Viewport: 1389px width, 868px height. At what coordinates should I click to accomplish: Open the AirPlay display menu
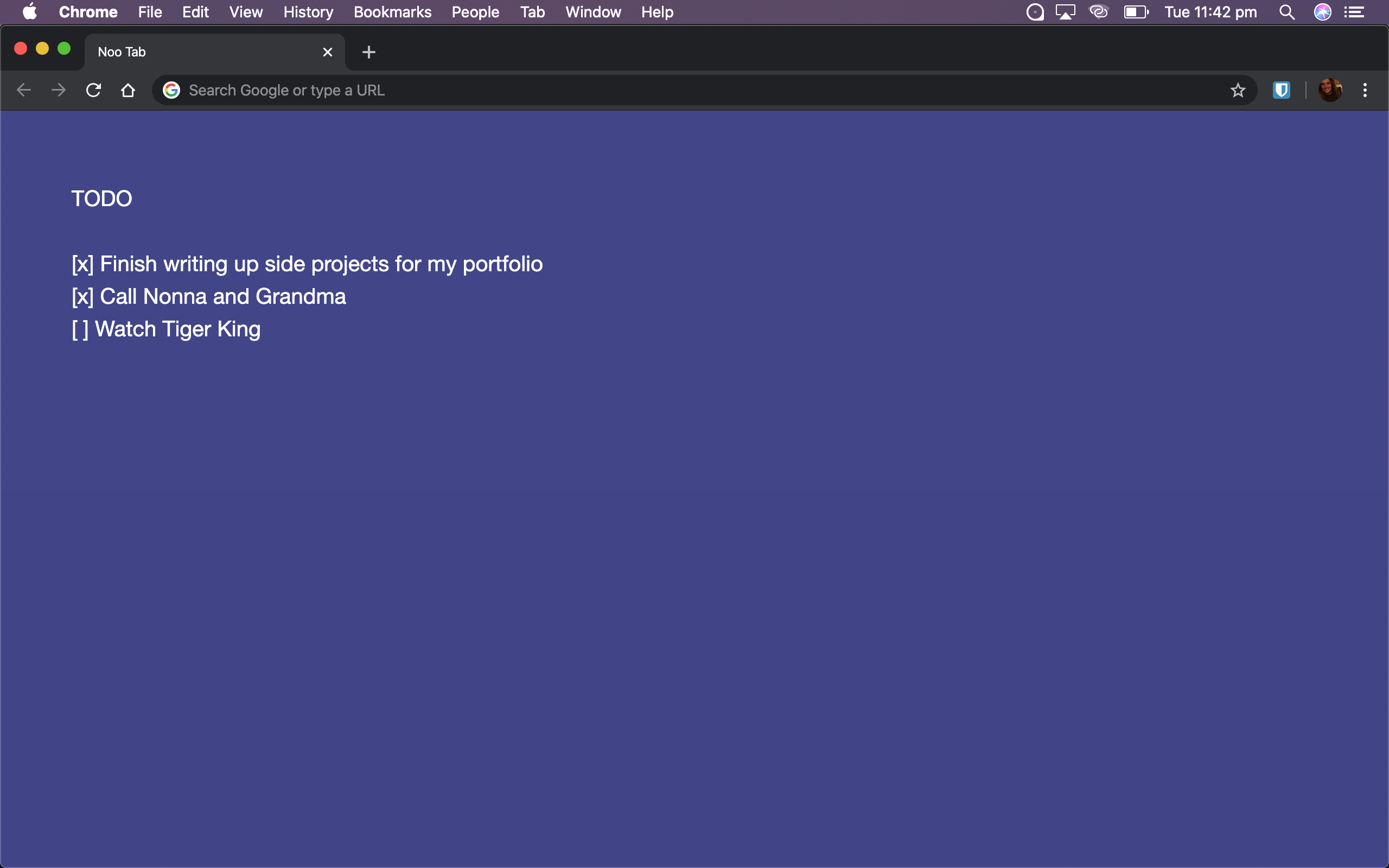pyautogui.click(x=1065, y=12)
